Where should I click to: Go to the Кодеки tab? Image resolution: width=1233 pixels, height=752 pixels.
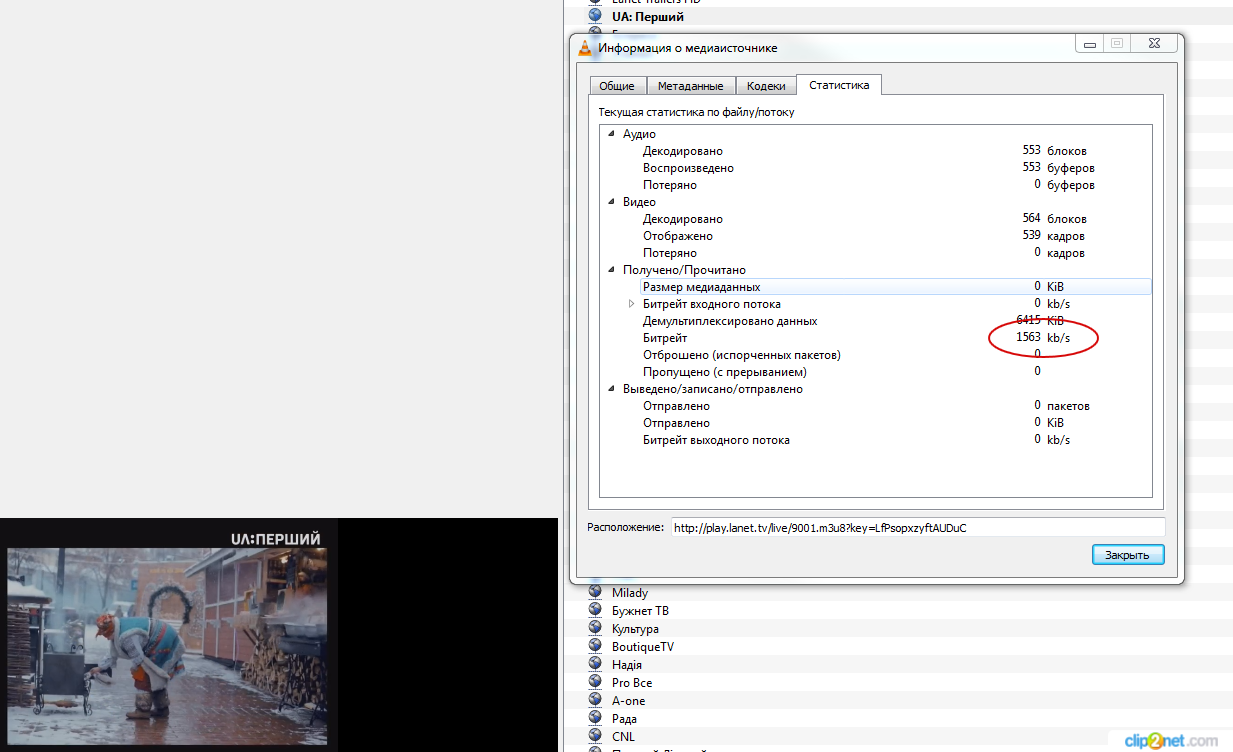766,86
